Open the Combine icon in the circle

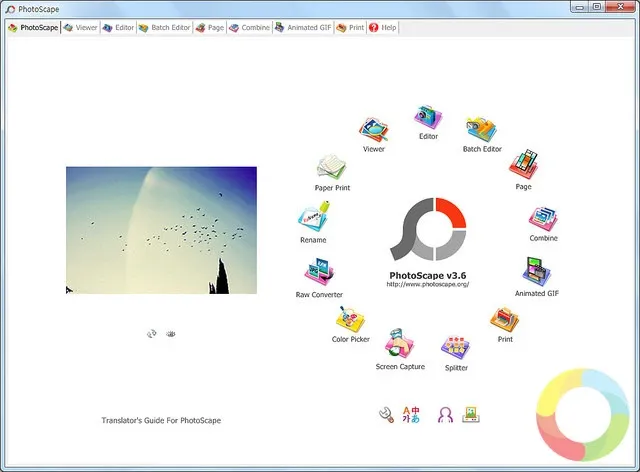point(543,219)
